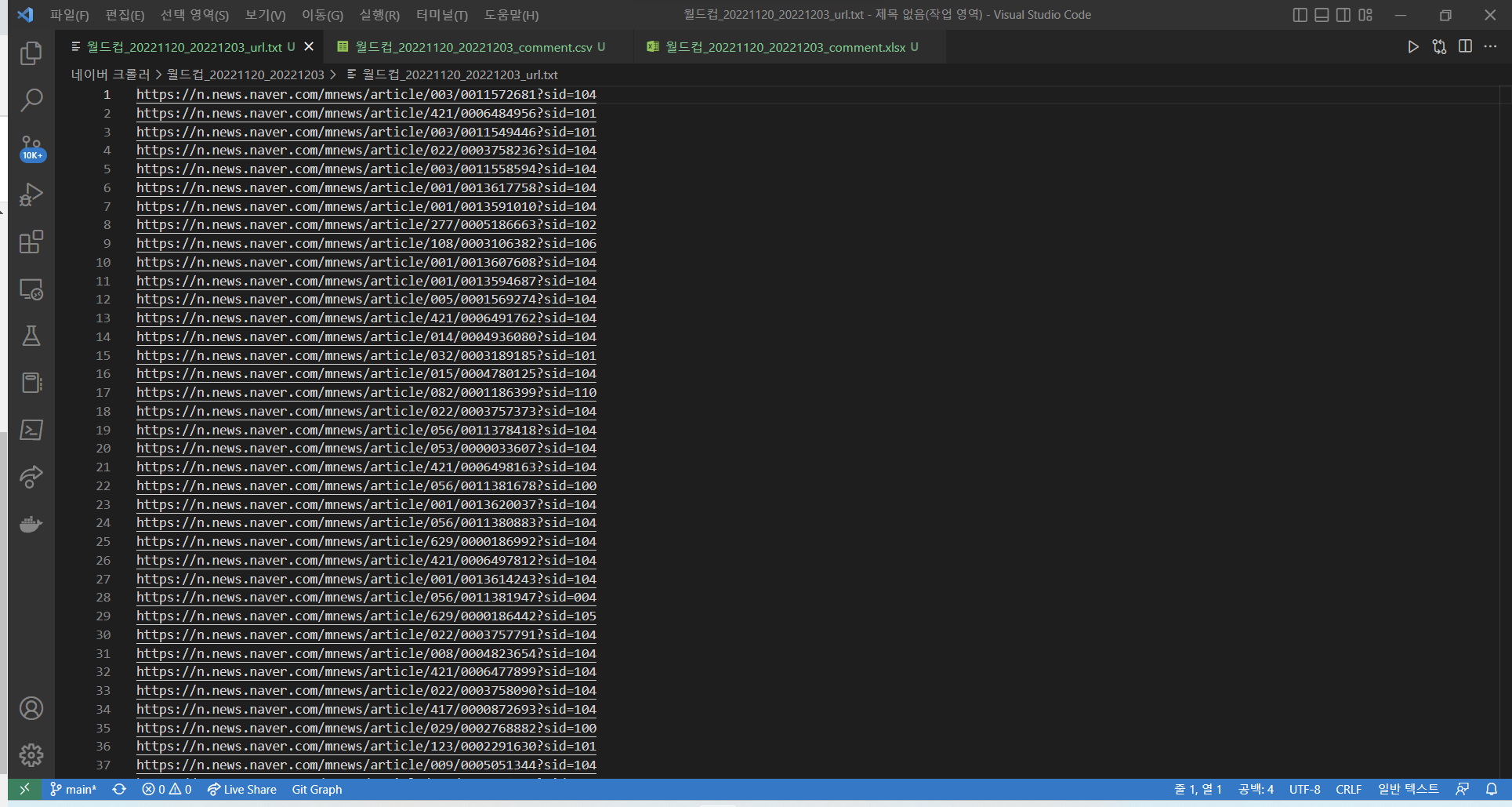Open the 터미널(T) menu

coord(441,15)
